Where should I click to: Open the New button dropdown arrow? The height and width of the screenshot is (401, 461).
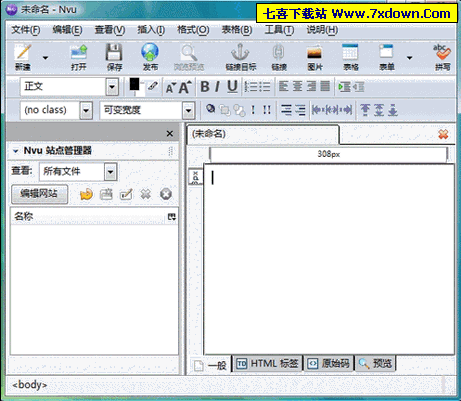pos(45,58)
